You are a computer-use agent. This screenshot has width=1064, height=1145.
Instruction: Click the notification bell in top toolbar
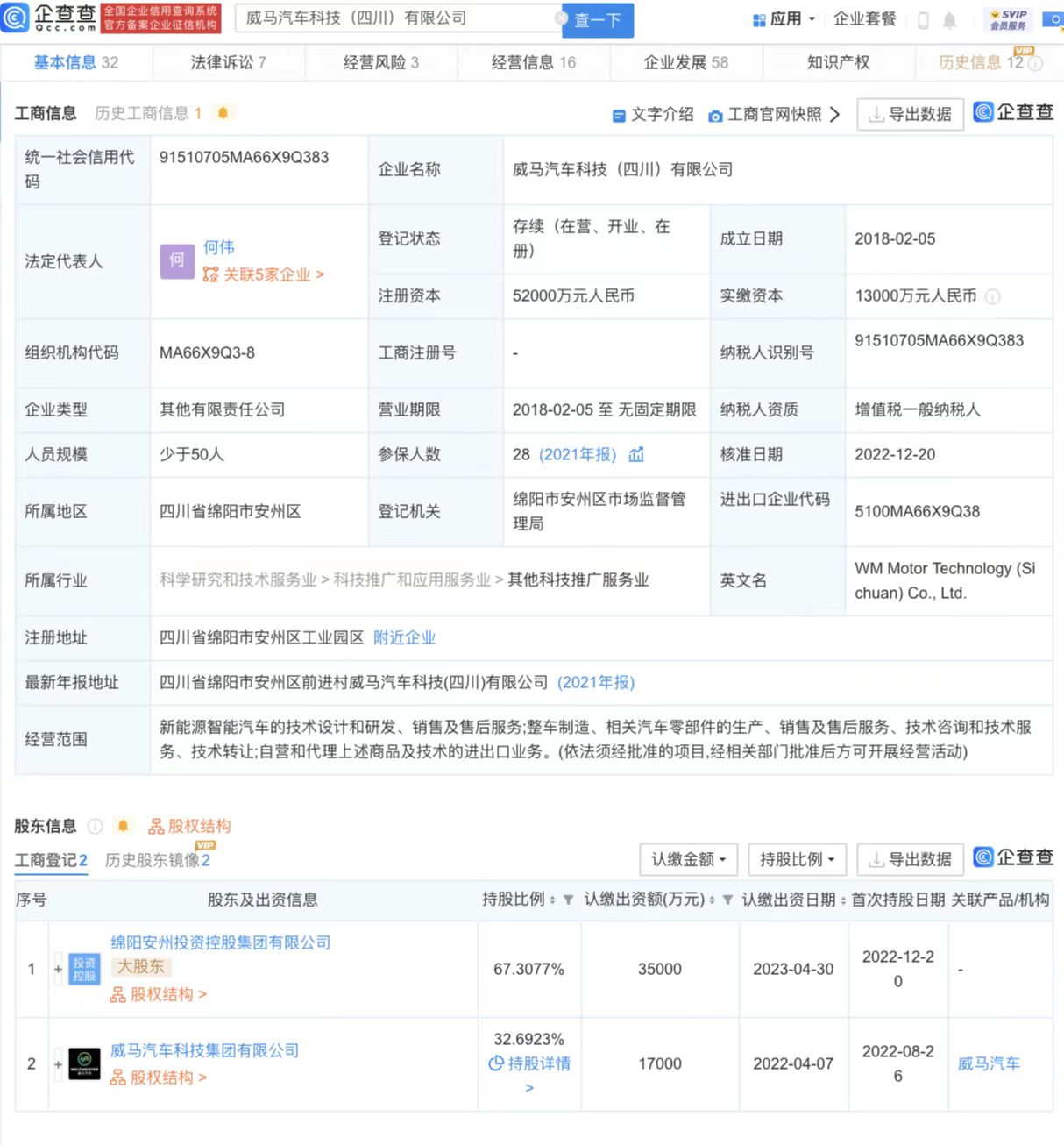click(x=949, y=18)
